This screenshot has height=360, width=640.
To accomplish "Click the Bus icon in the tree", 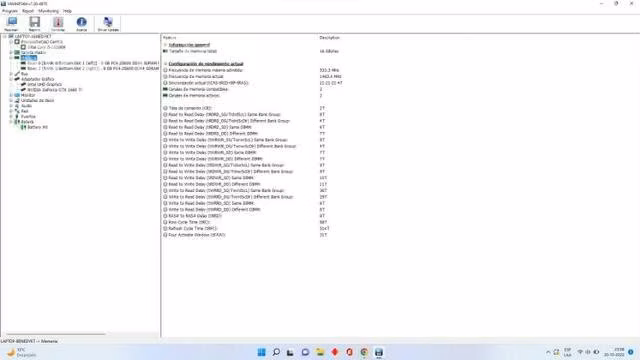I will pyautogui.click(x=17, y=74).
